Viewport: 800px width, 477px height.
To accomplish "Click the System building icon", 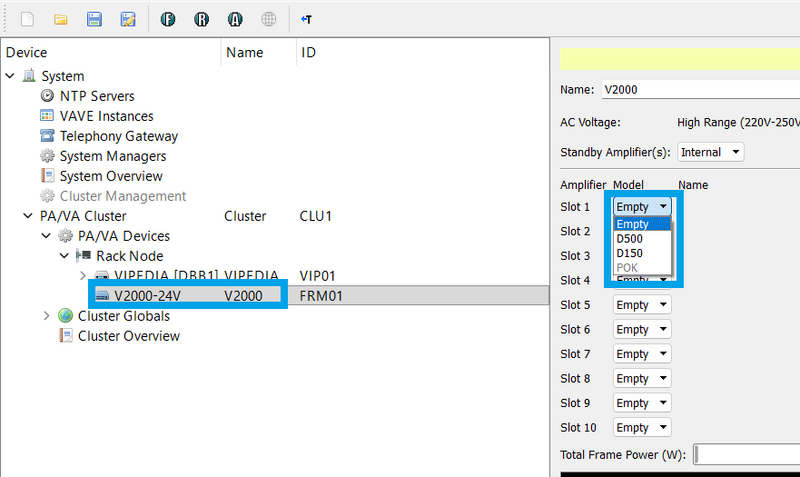I will tap(29, 76).
